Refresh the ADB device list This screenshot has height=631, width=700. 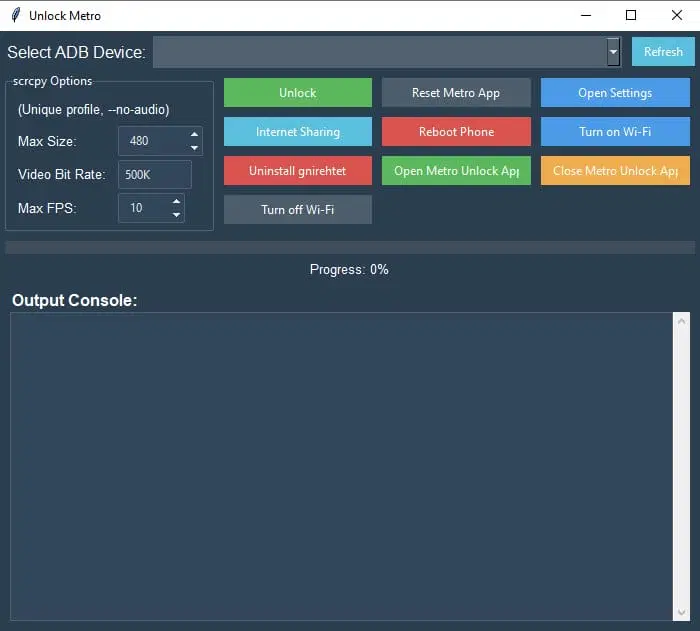click(x=662, y=52)
